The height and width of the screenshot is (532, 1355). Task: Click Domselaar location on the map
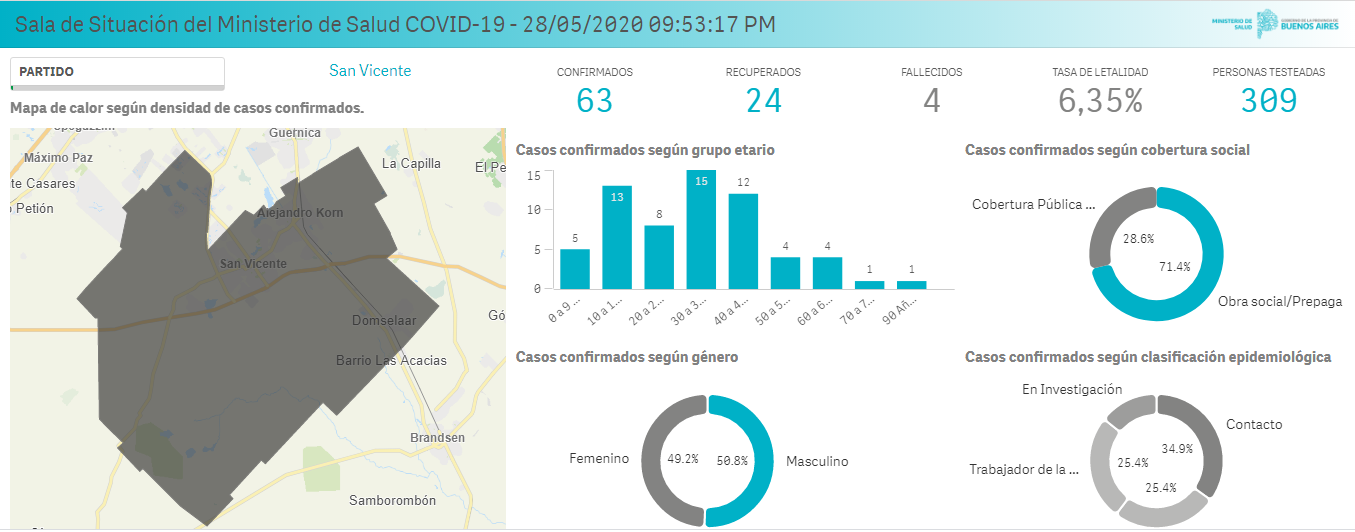(383, 321)
